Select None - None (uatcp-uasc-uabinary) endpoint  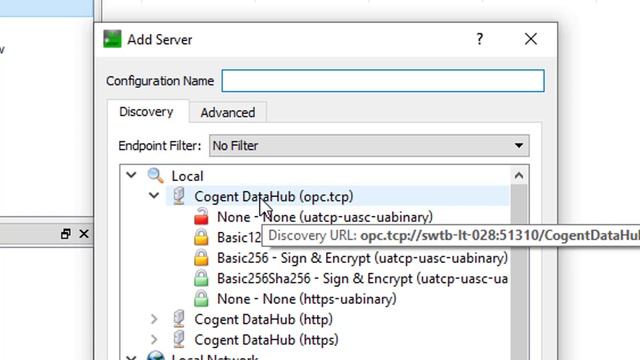tap(325, 217)
